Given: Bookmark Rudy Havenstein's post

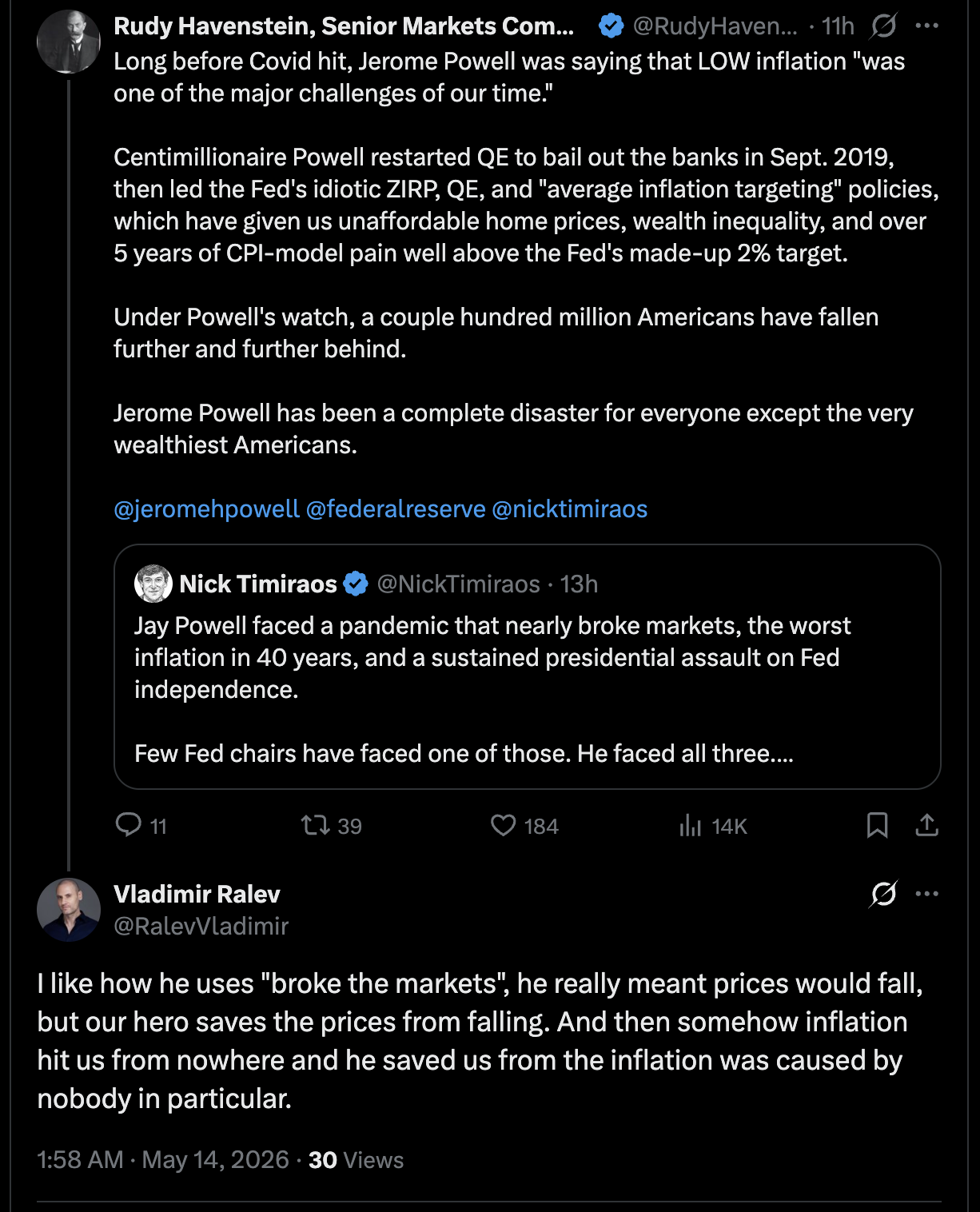Looking at the screenshot, I should click(877, 825).
